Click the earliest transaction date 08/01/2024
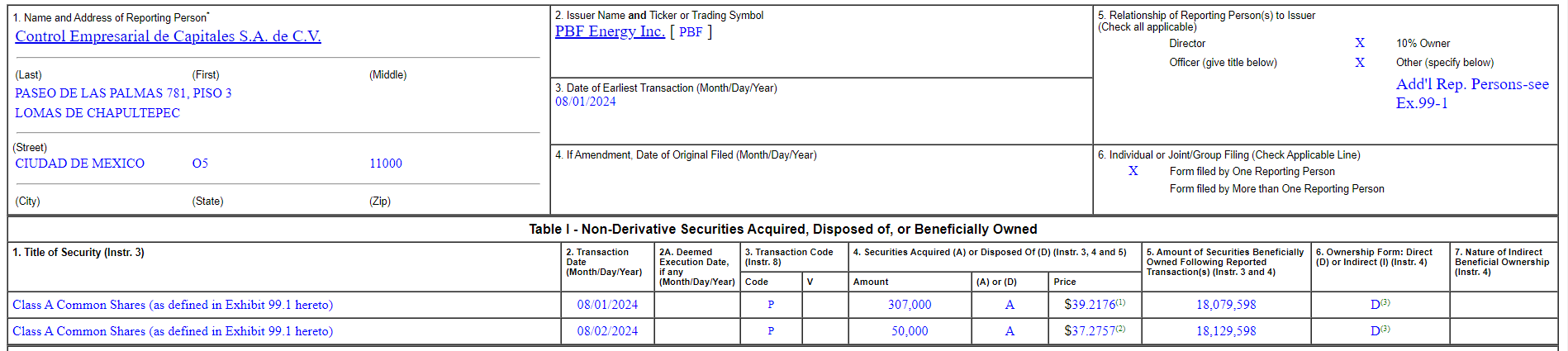The width and height of the screenshot is (1568, 351). [585, 102]
